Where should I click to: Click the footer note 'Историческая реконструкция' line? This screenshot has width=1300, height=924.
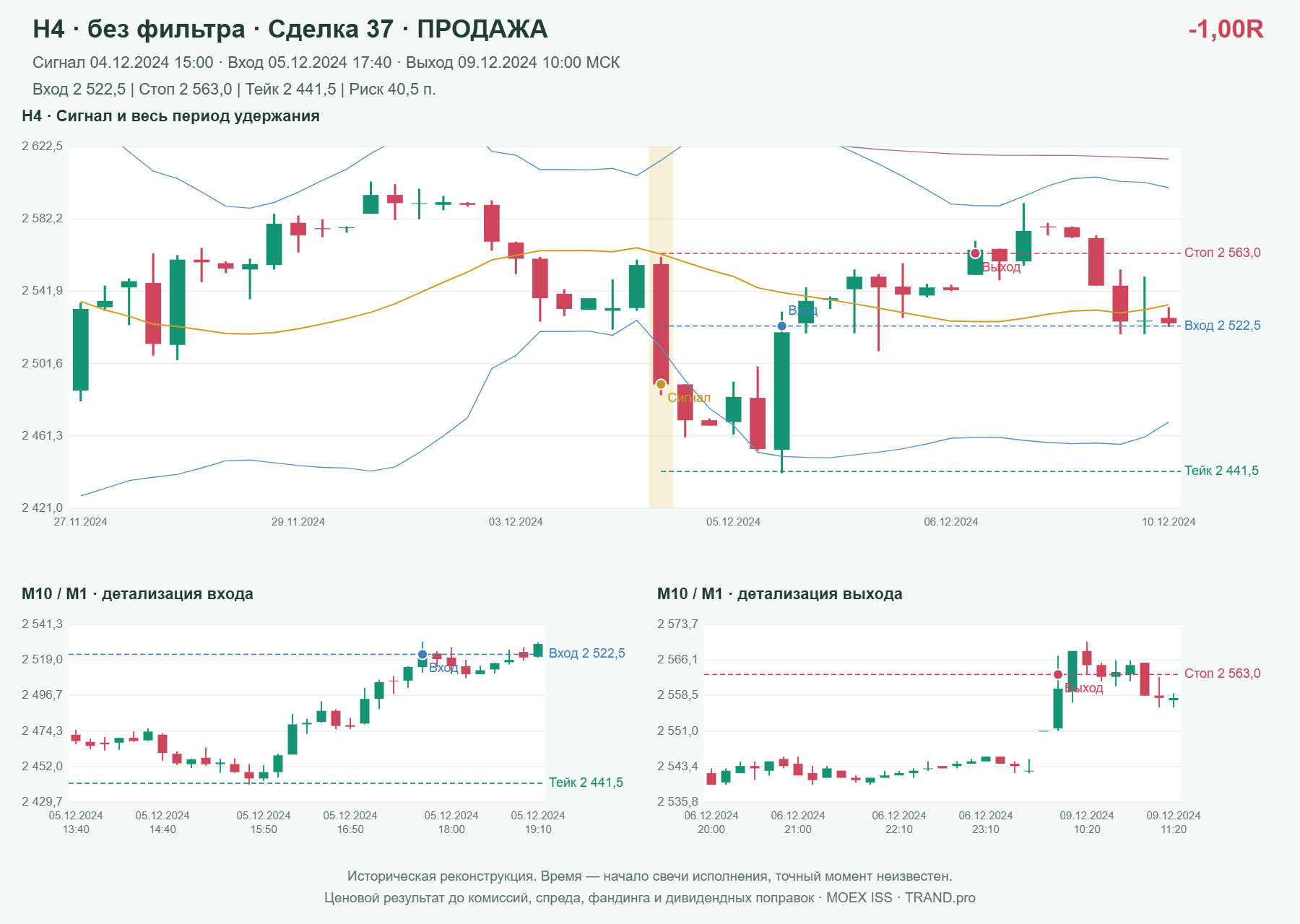[650, 876]
